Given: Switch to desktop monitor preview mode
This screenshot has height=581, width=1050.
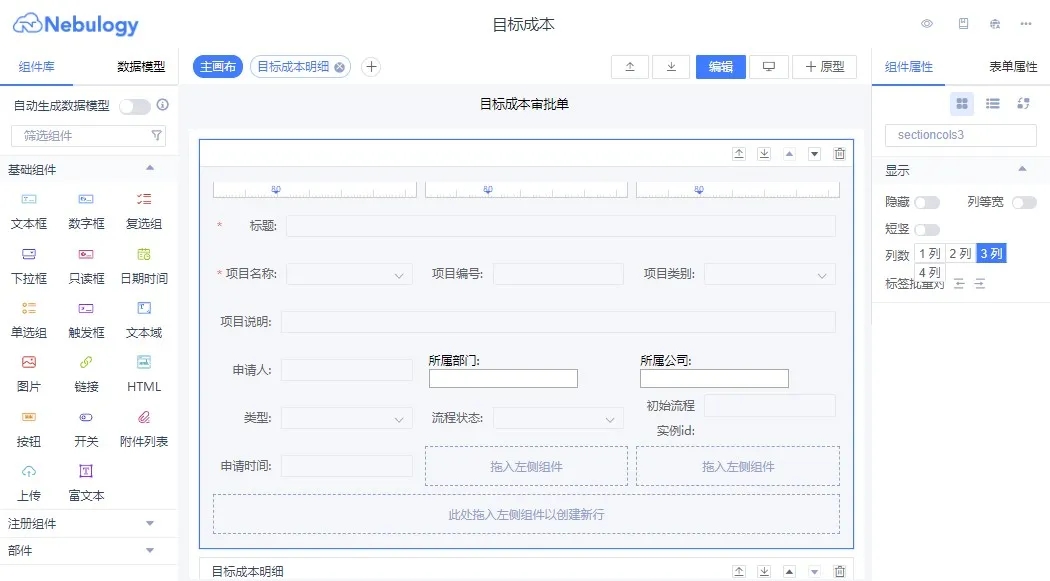Looking at the screenshot, I should [x=769, y=67].
